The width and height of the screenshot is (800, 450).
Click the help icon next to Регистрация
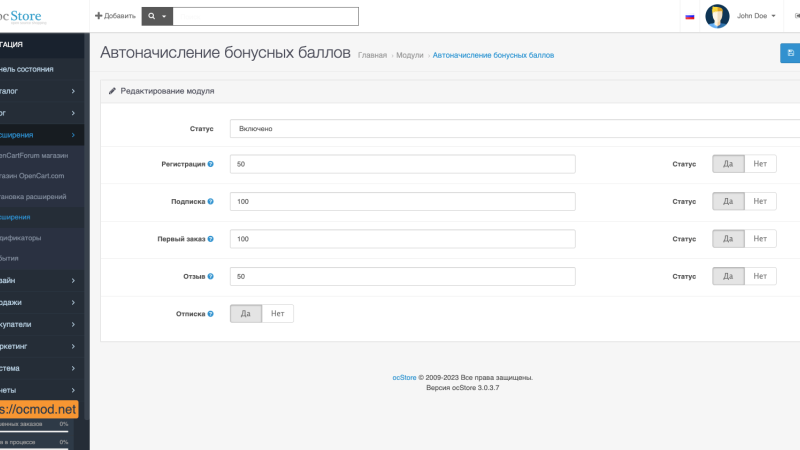210,164
